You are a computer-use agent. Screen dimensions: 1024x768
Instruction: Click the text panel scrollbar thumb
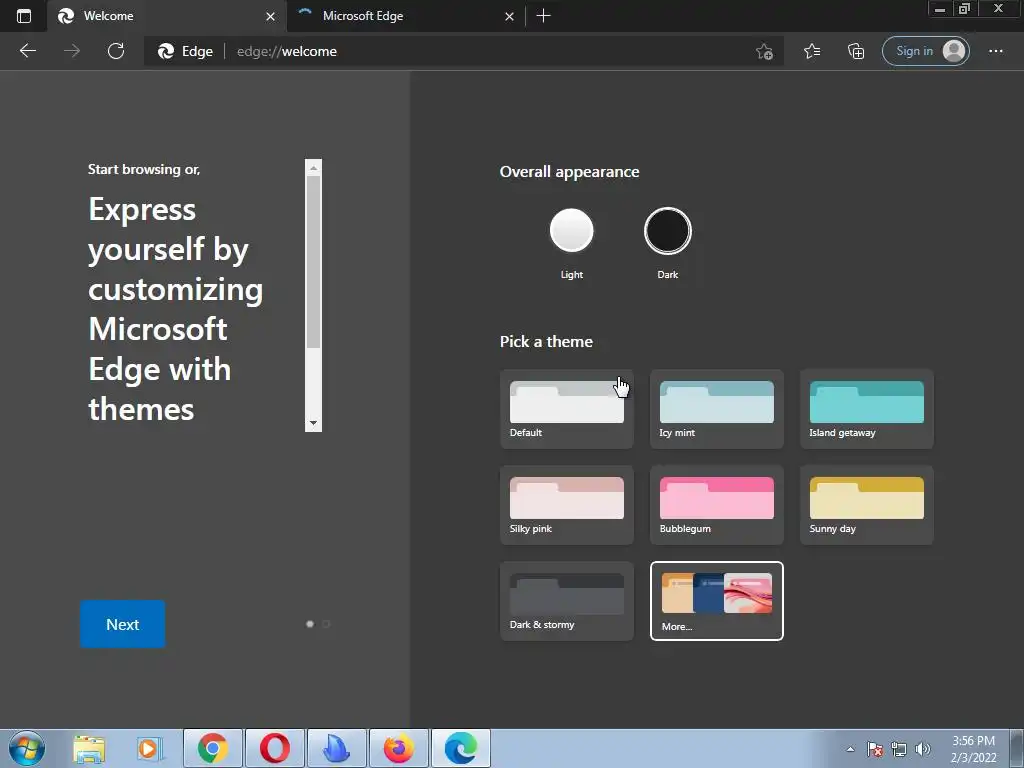tap(313, 262)
